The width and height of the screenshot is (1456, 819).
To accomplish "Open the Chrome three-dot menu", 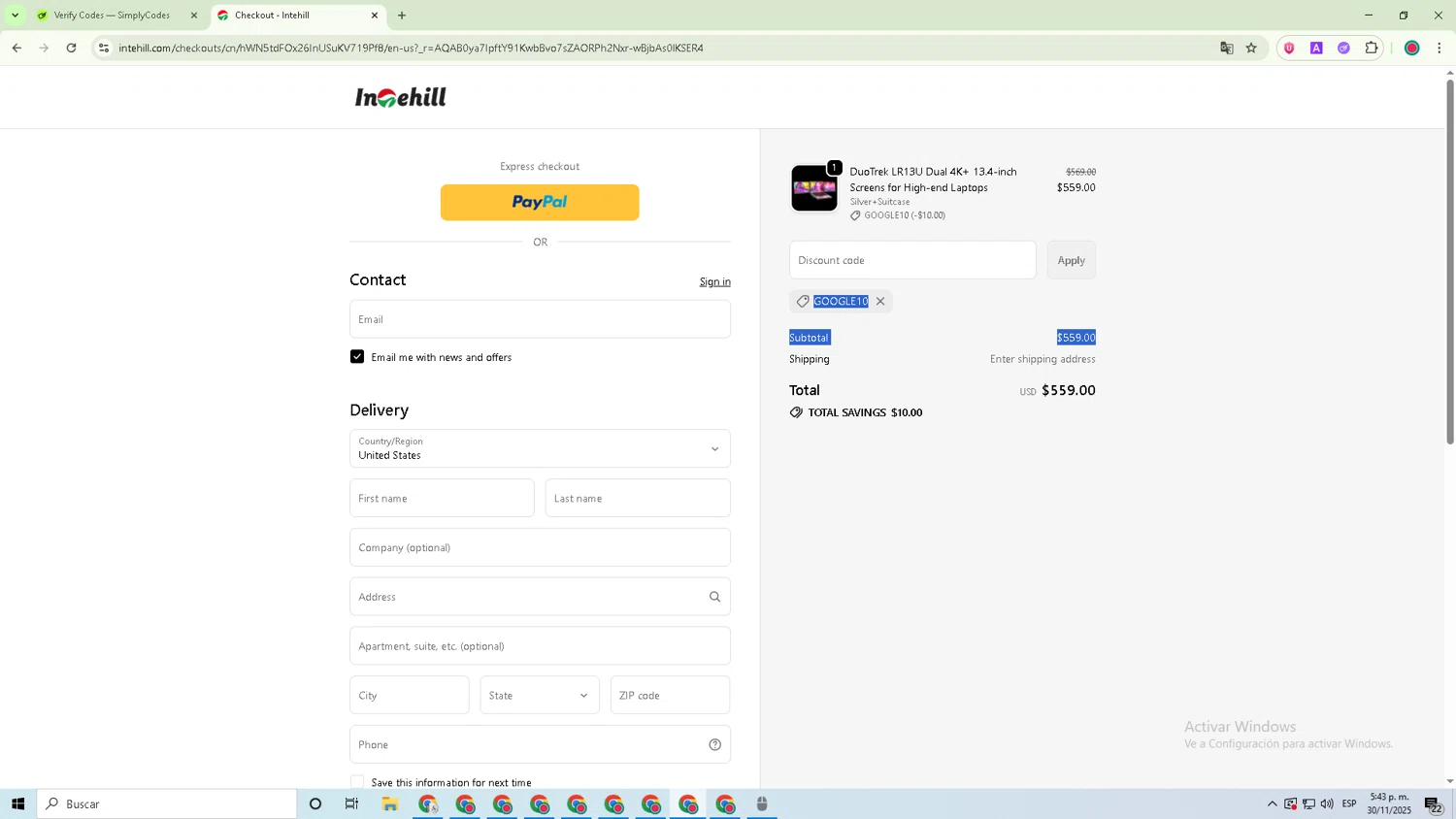I will click(1439, 48).
